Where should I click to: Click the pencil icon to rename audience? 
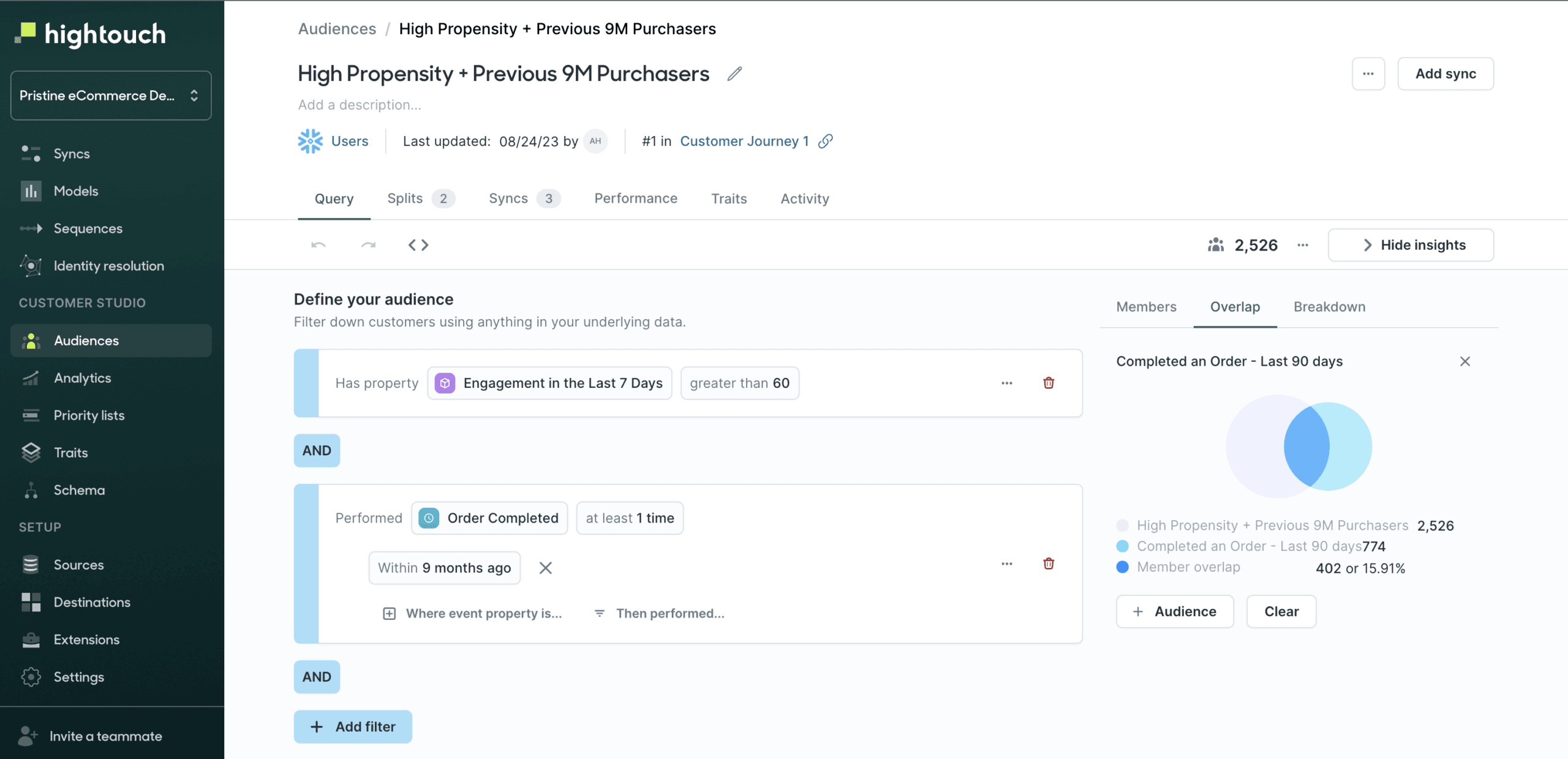point(734,74)
